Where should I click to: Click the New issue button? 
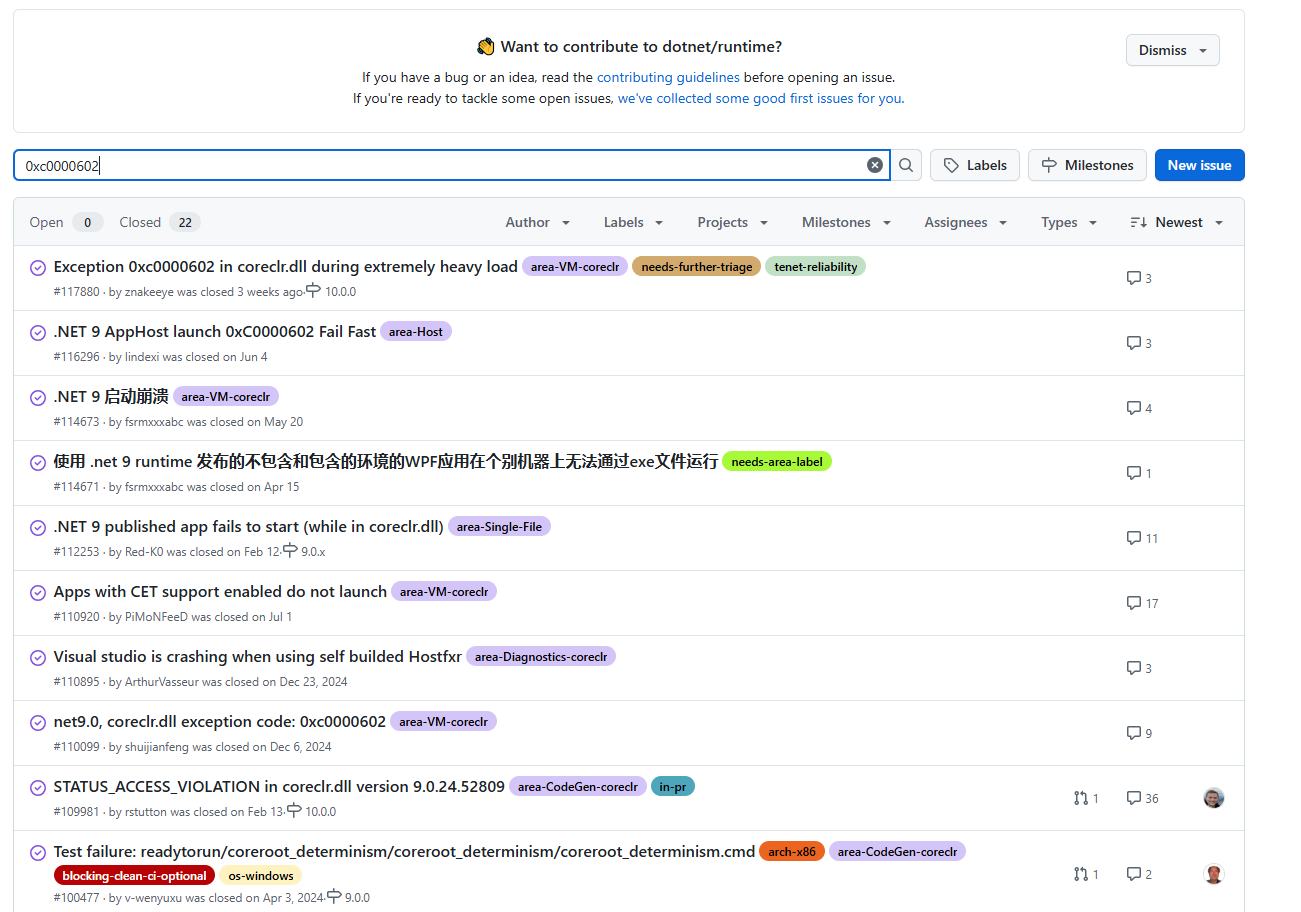pyautogui.click(x=1199, y=165)
